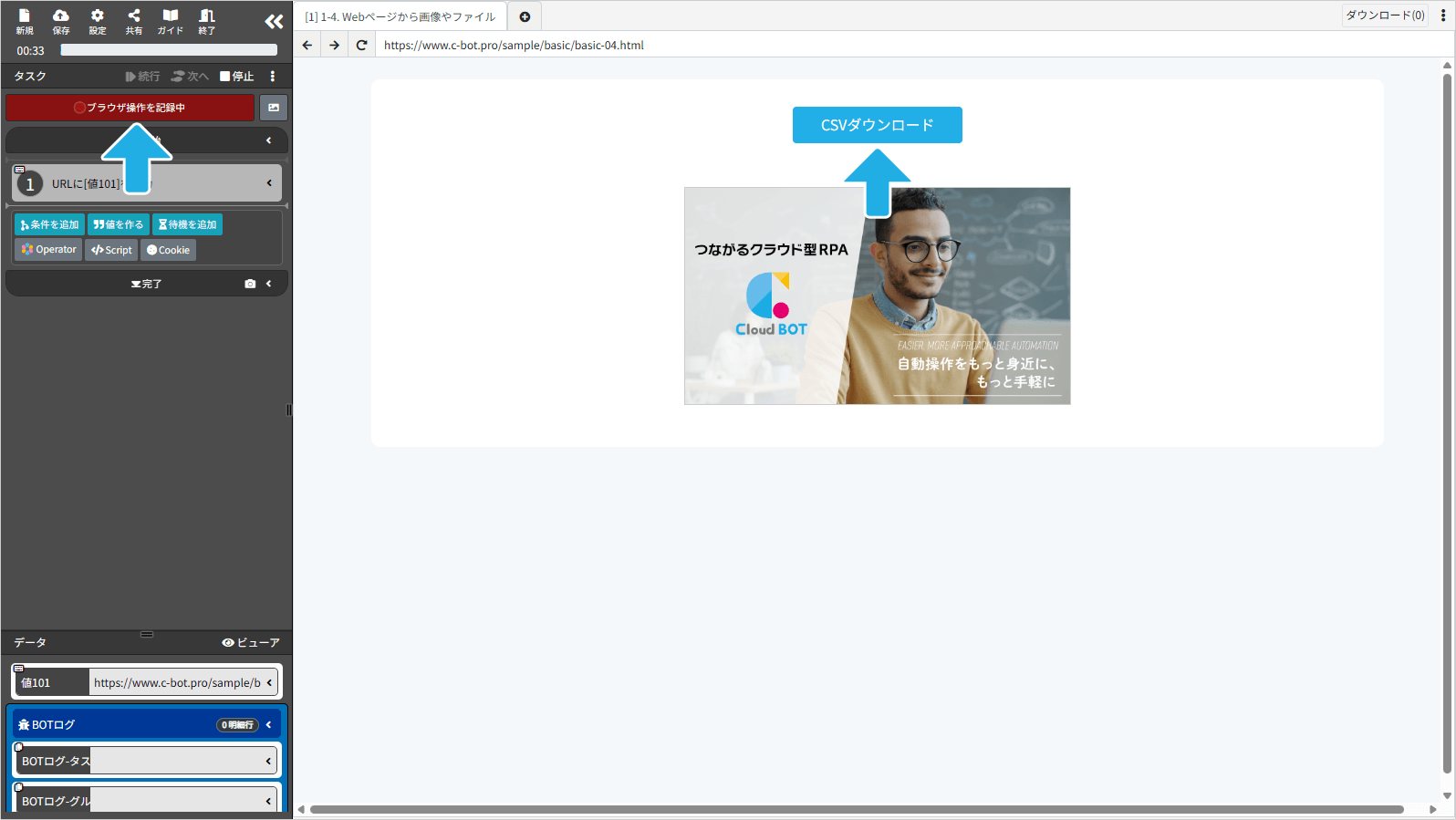Open the kebab menu next to 停止
The image size is (1456, 820).
pos(272,77)
